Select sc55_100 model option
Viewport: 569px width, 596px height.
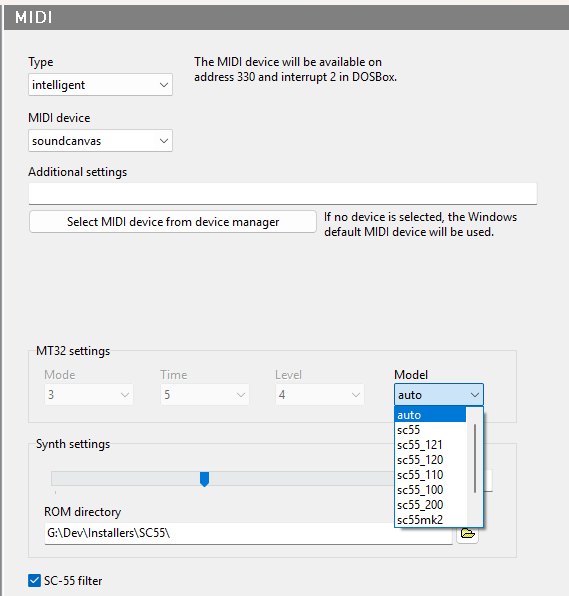tap(430, 490)
